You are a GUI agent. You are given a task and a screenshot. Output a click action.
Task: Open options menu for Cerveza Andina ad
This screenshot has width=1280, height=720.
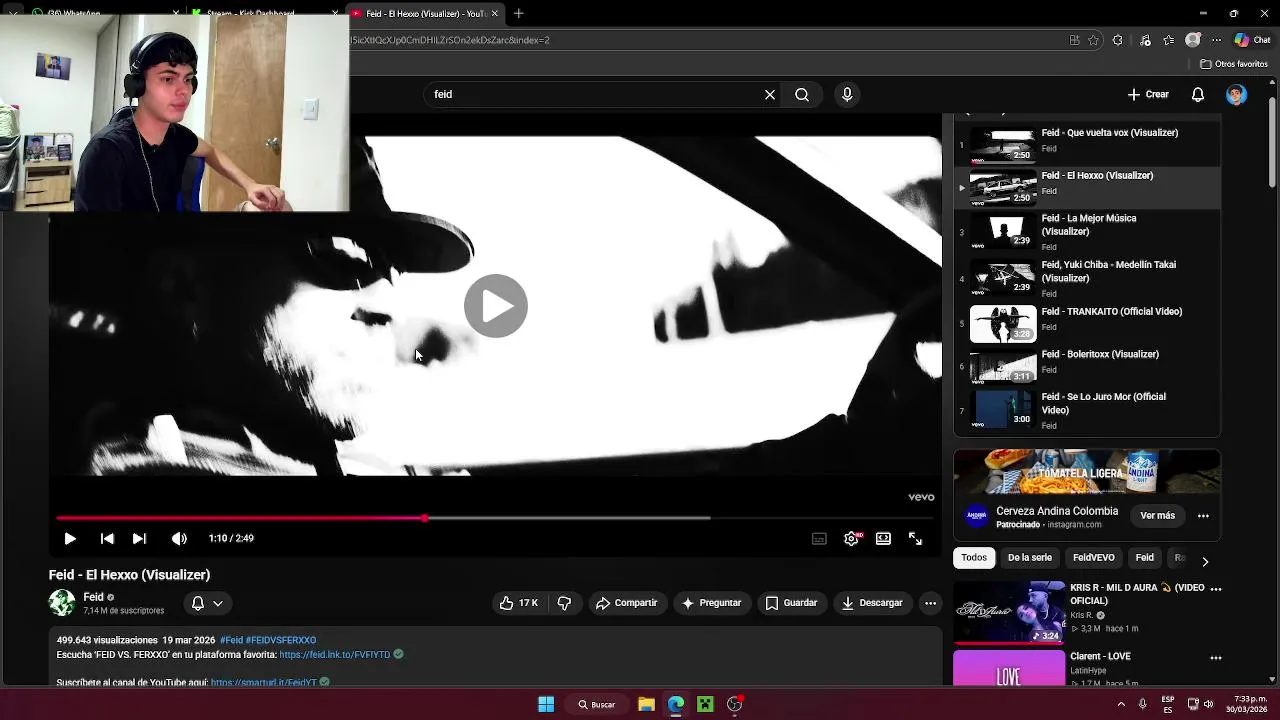pos(1203,516)
